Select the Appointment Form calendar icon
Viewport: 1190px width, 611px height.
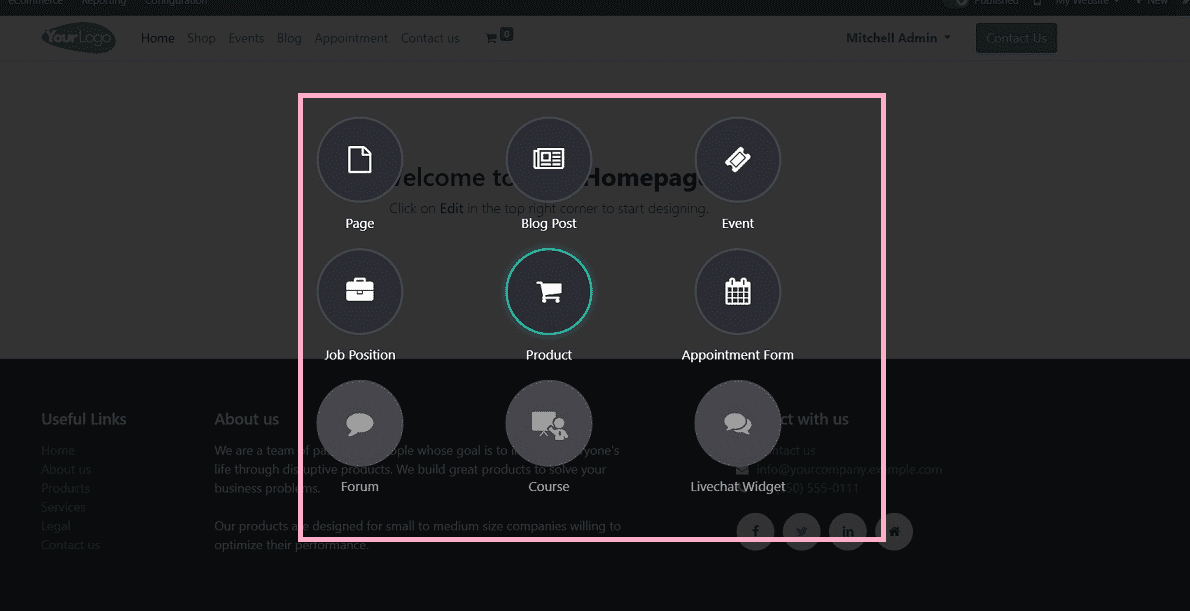click(738, 291)
